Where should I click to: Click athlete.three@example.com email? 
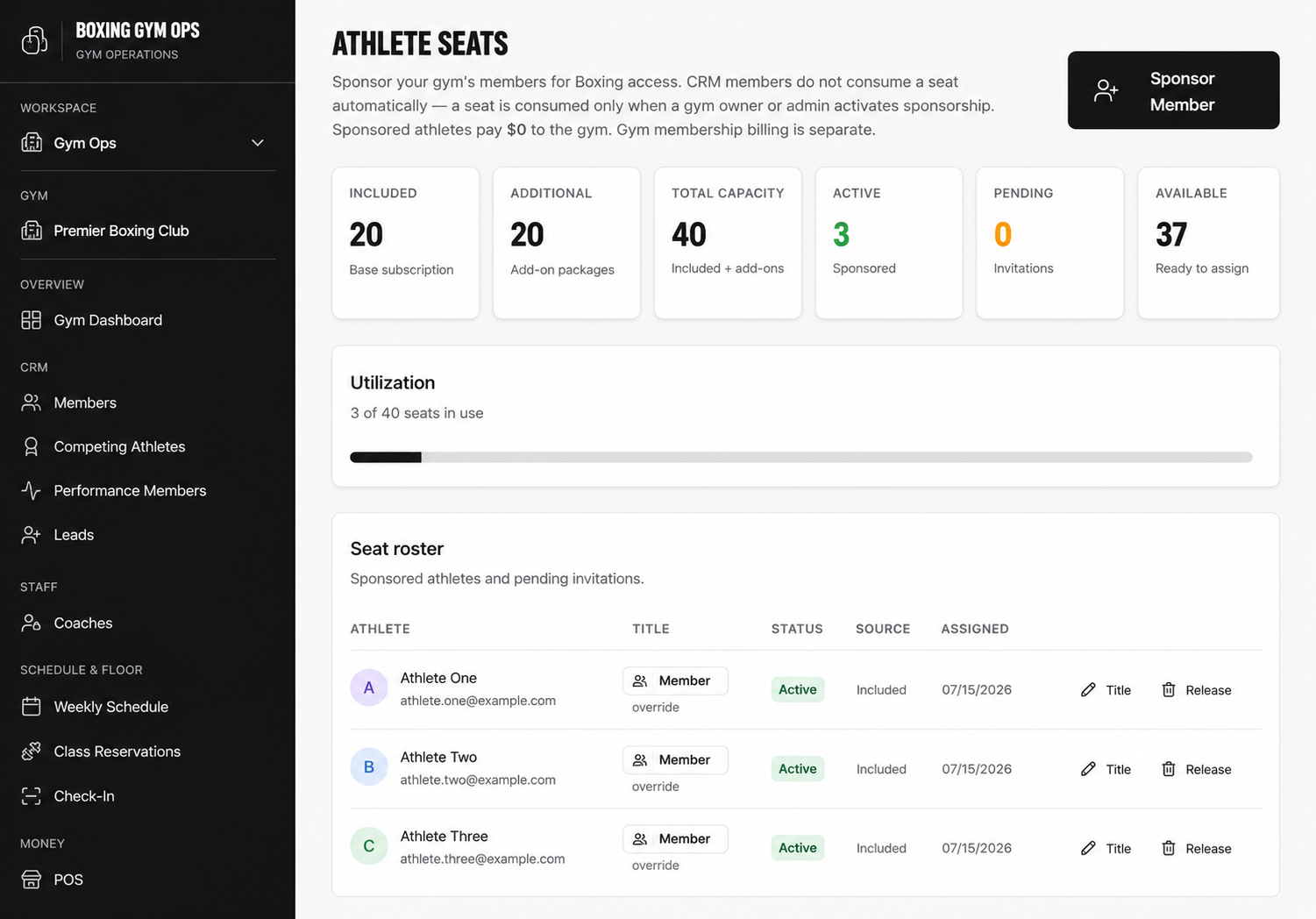click(x=482, y=858)
